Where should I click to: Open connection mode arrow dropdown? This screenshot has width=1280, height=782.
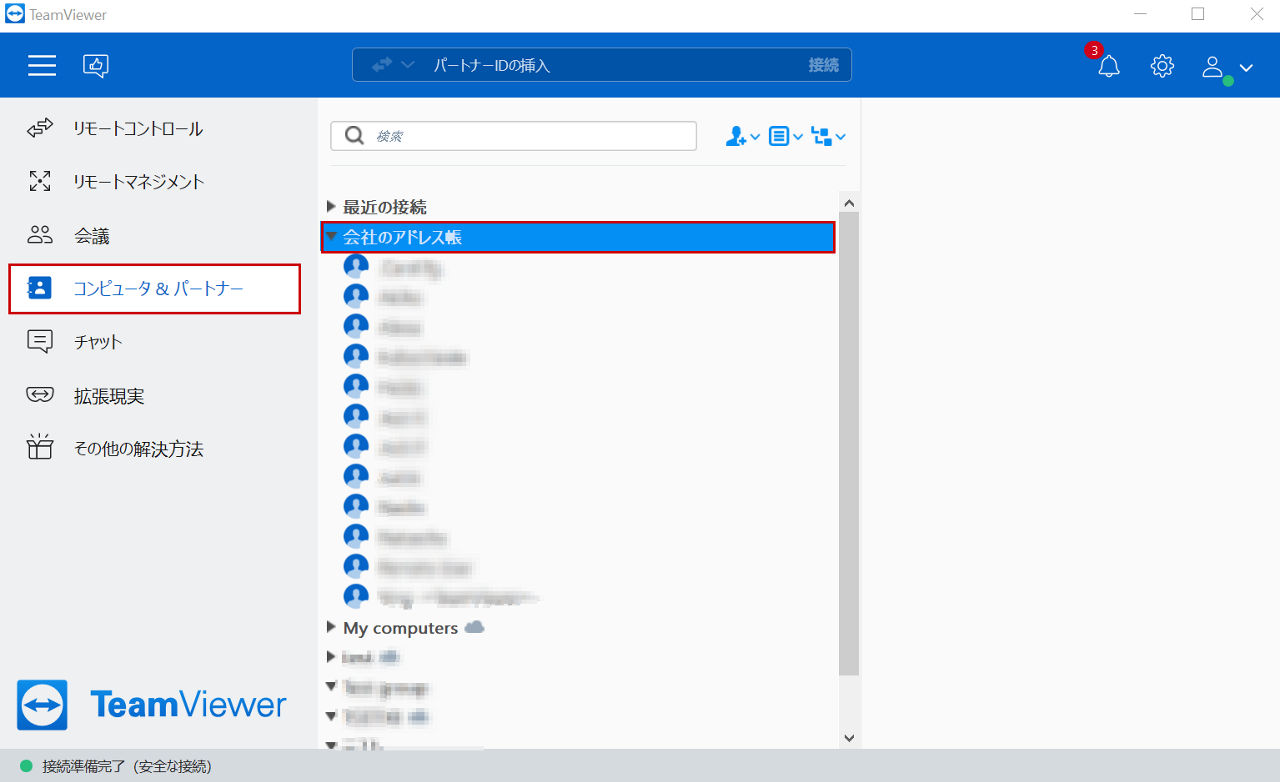tap(393, 65)
